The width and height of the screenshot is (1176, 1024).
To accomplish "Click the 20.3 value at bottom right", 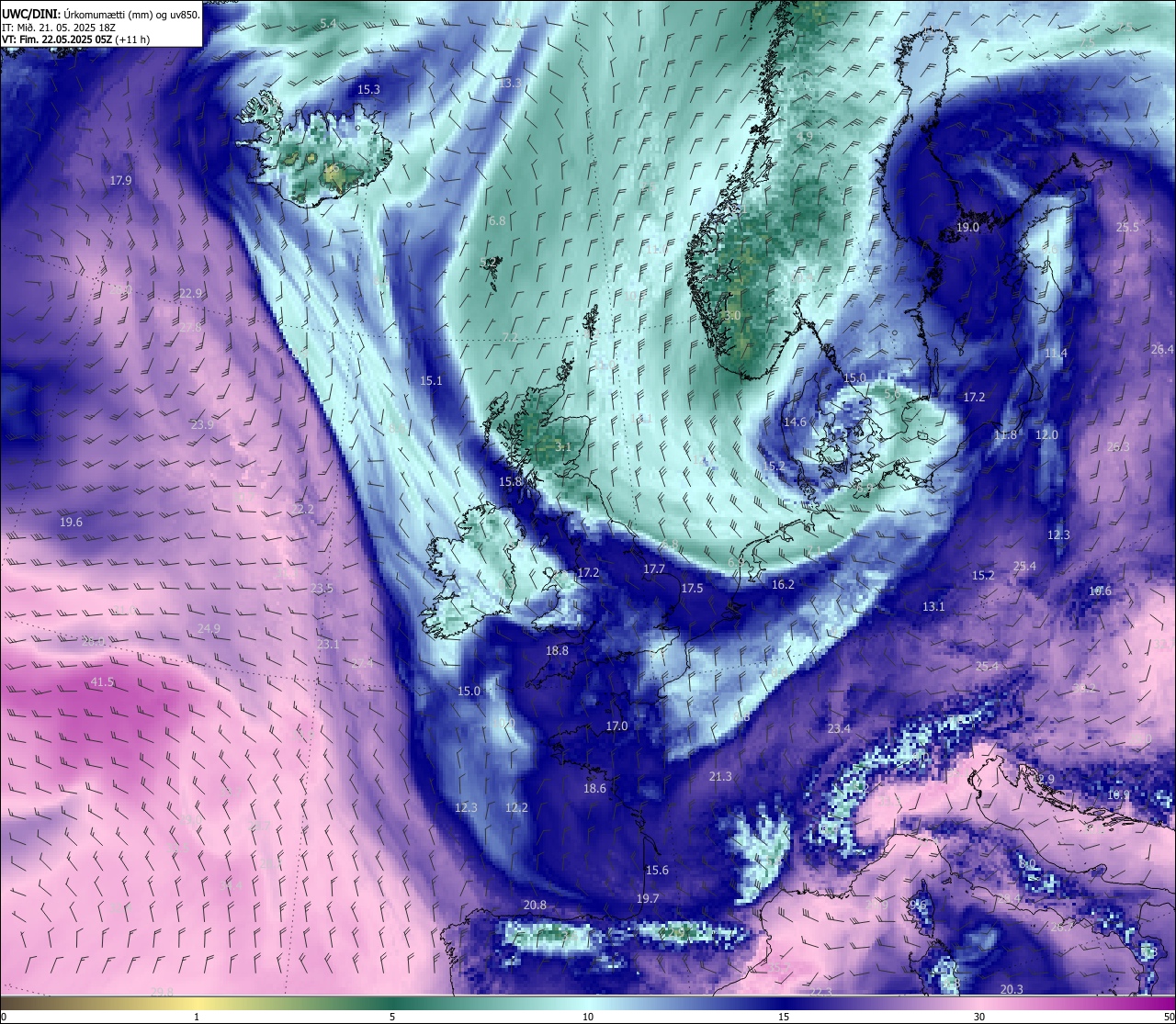I will pyautogui.click(x=1012, y=990).
